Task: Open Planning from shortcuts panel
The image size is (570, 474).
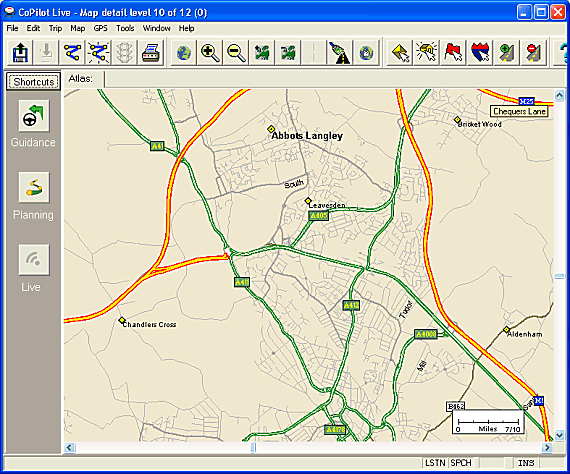Action: pyautogui.click(x=34, y=188)
